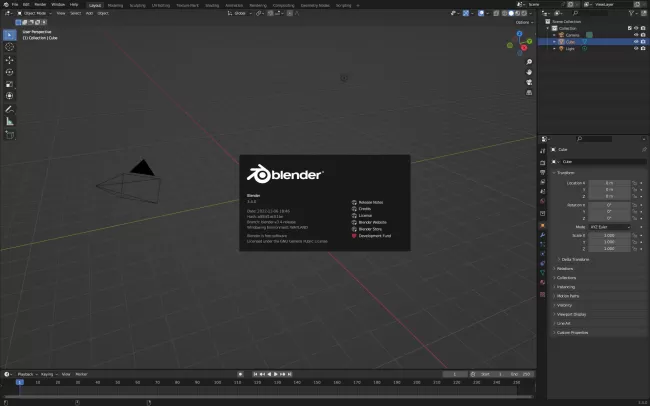Hide the Camera object in the outliner
Image resolution: width=650 pixels, height=406 pixels.
pyautogui.click(x=635, y=35)
